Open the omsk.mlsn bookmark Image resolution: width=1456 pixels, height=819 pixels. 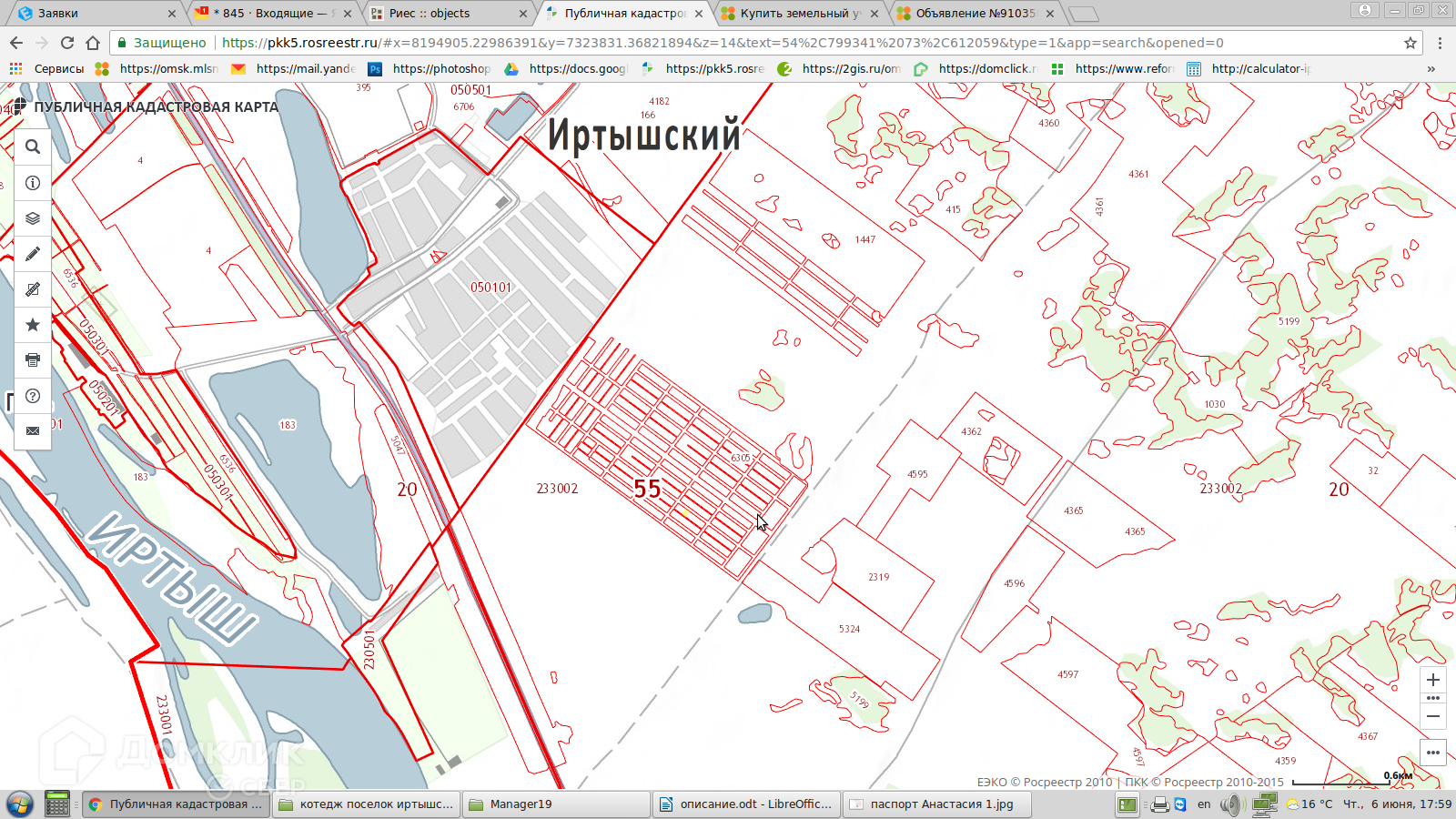[x=156, y=68]
